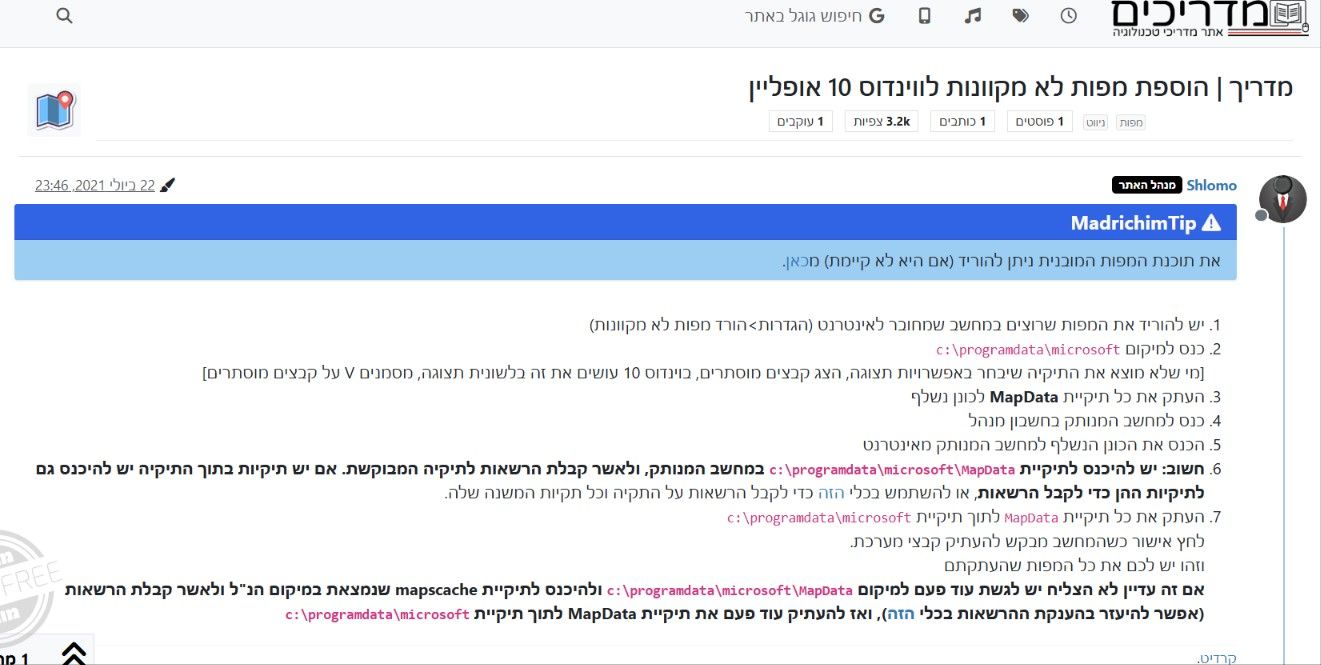Click the scroll-to-top double chevron
Image resolution: width=1321 pixels, height=665 pixels.
pyautogui.click(x=73, y=653)
